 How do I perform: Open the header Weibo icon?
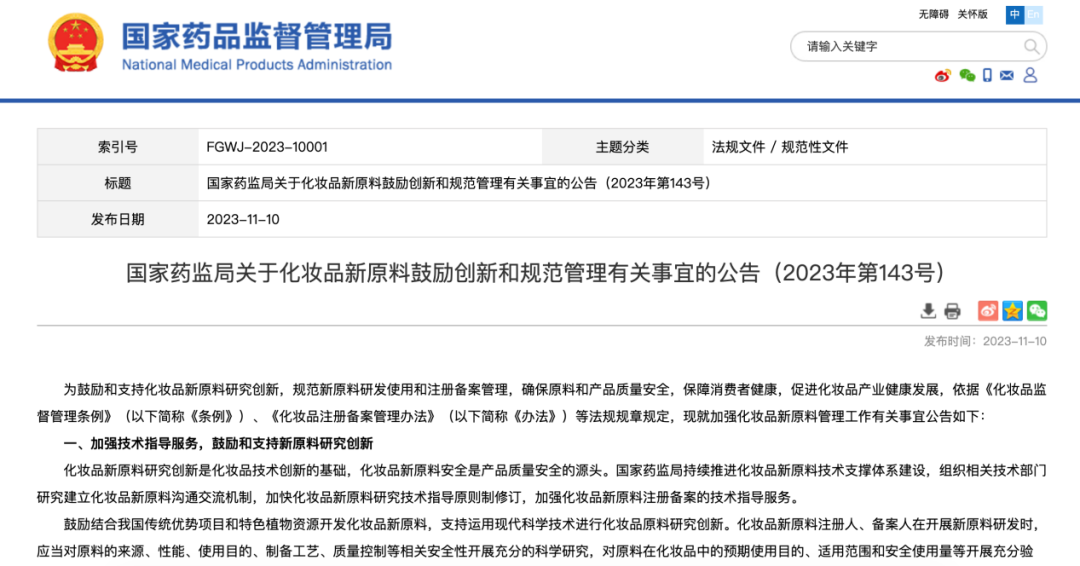tap(943, 75)
